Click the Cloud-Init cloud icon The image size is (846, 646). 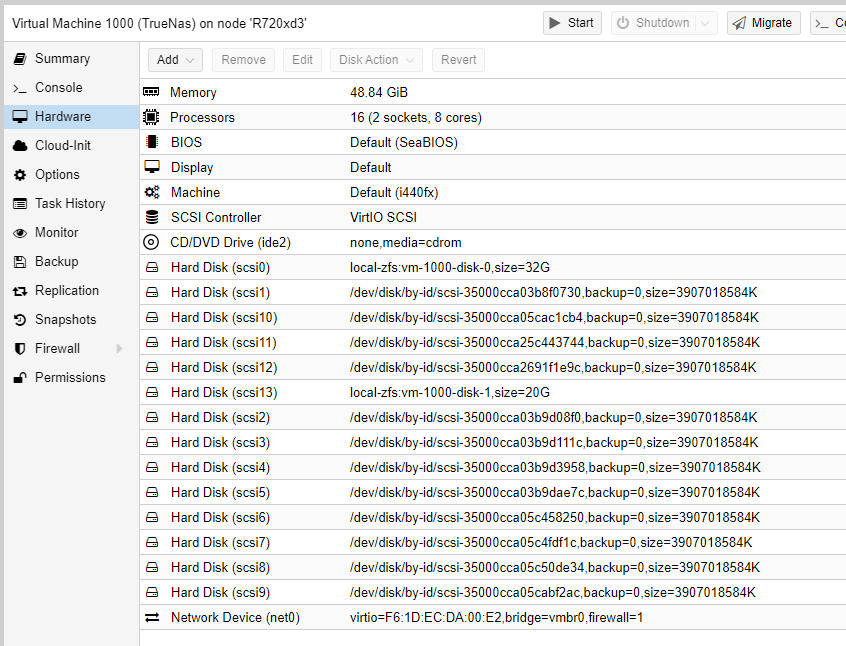click(x=20, y=146)
